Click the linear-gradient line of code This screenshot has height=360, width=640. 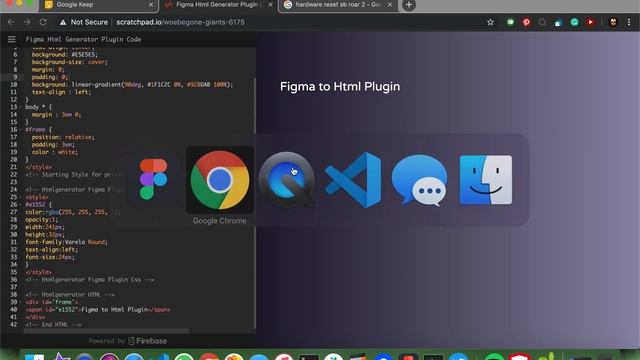tap(132, 84)
